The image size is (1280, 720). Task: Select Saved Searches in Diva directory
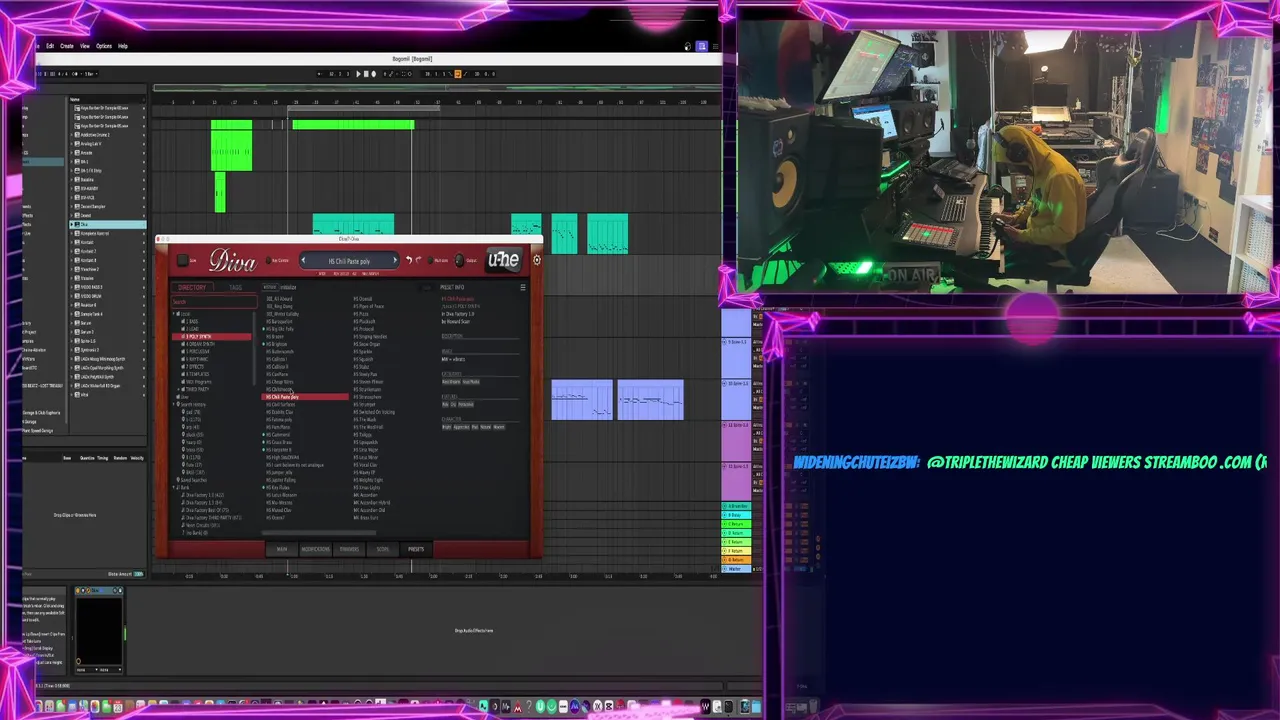(192, 480)
